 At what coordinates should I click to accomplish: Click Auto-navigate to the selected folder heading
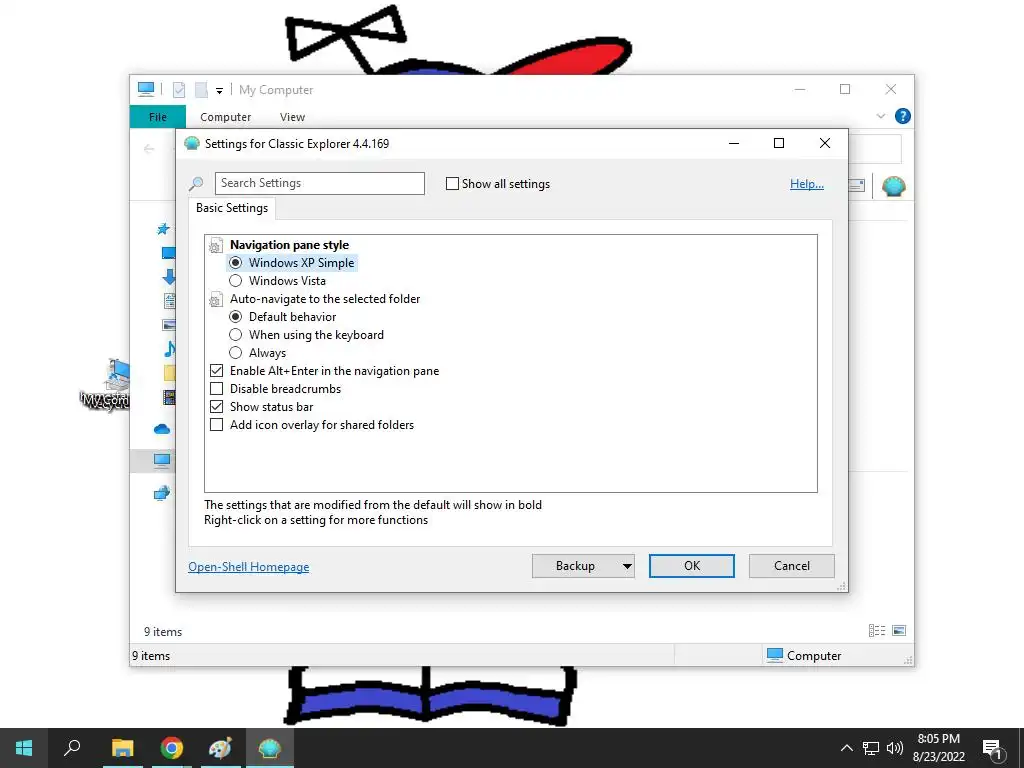click(325, 299)
